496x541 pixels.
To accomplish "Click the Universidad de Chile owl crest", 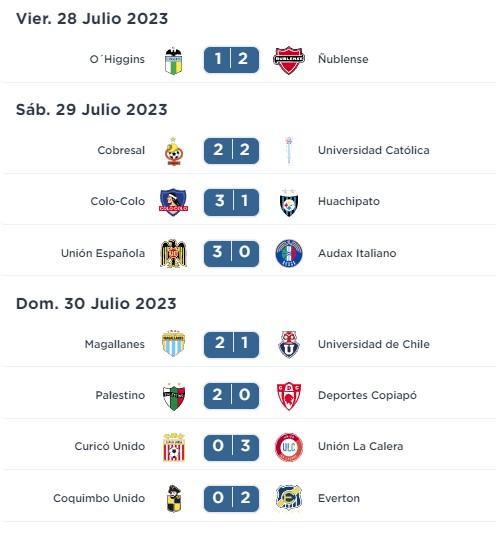I will (289, 344).
